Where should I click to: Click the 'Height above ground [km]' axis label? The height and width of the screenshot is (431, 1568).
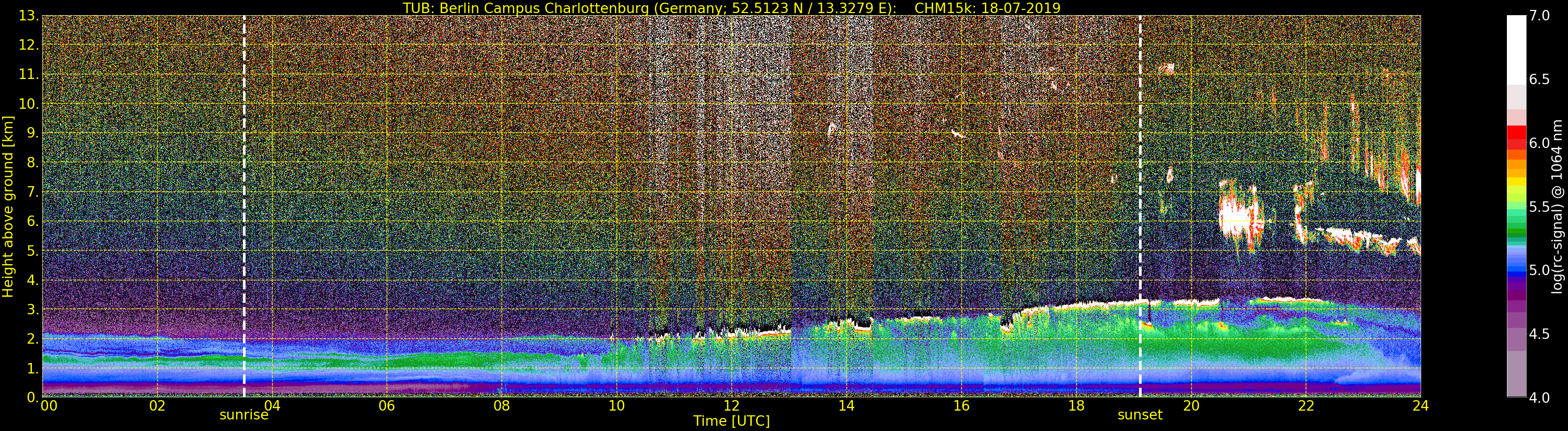pos(8,207)
